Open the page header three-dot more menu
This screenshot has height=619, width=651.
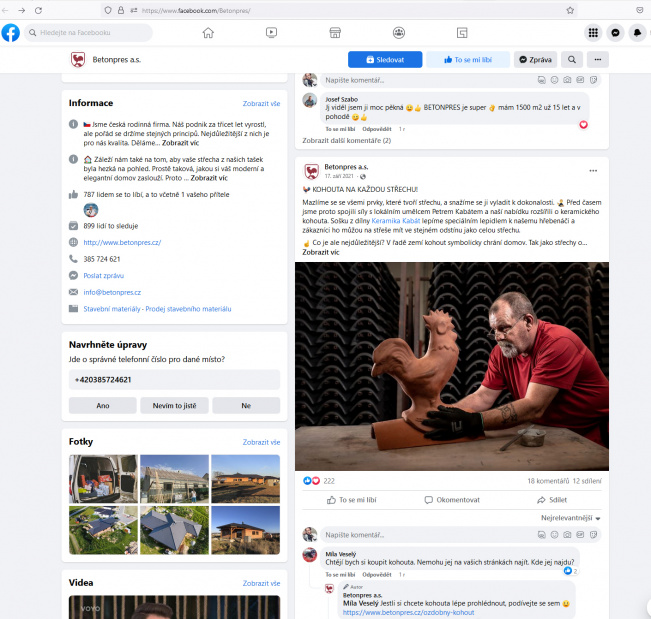(598, 60)
